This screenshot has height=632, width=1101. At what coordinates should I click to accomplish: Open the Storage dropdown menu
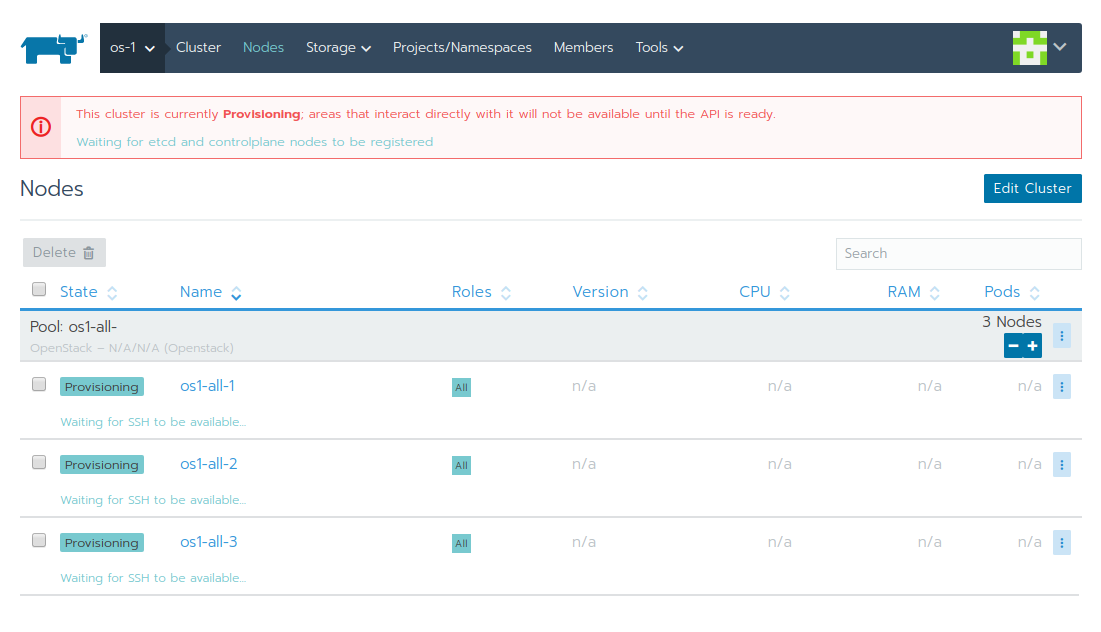tap(338, 47)
